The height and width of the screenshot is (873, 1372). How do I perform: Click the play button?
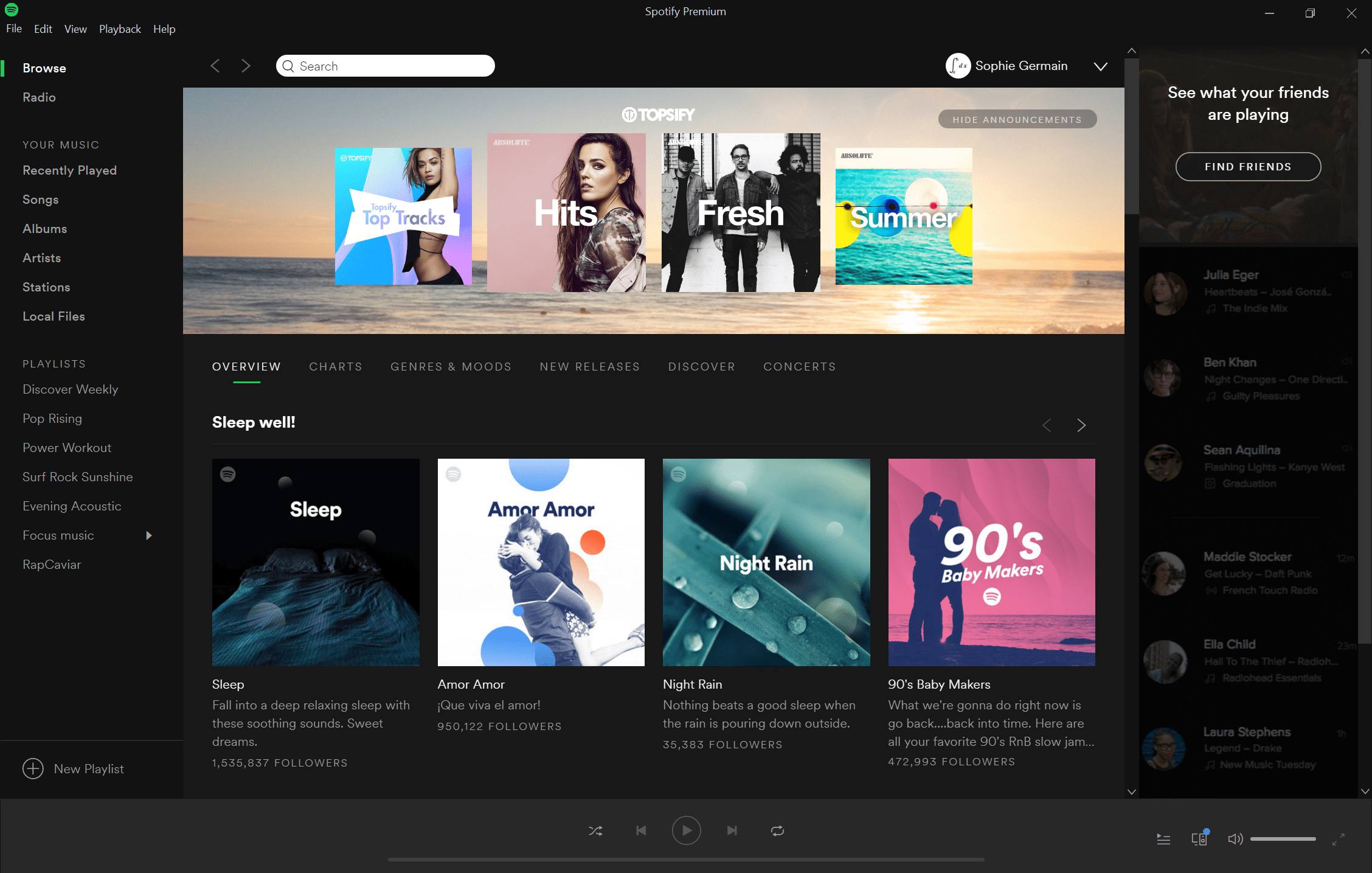coord(686,831)
